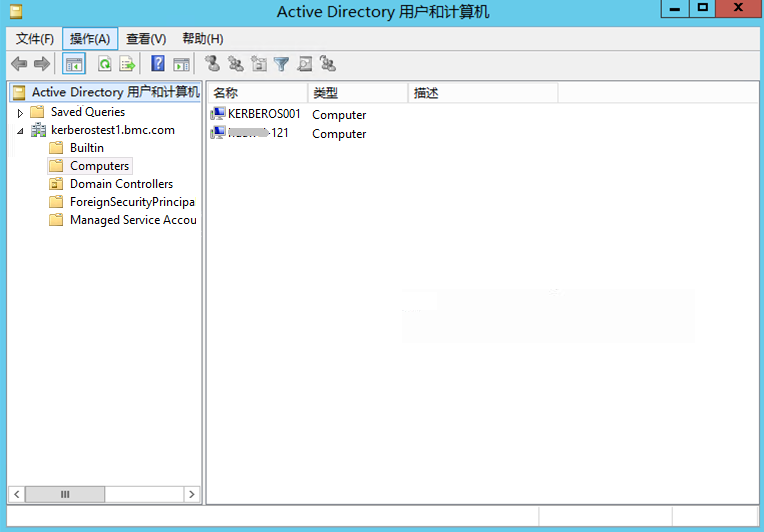Click the Saved Queries folder icon
The image size is (764, 532).
38,112
